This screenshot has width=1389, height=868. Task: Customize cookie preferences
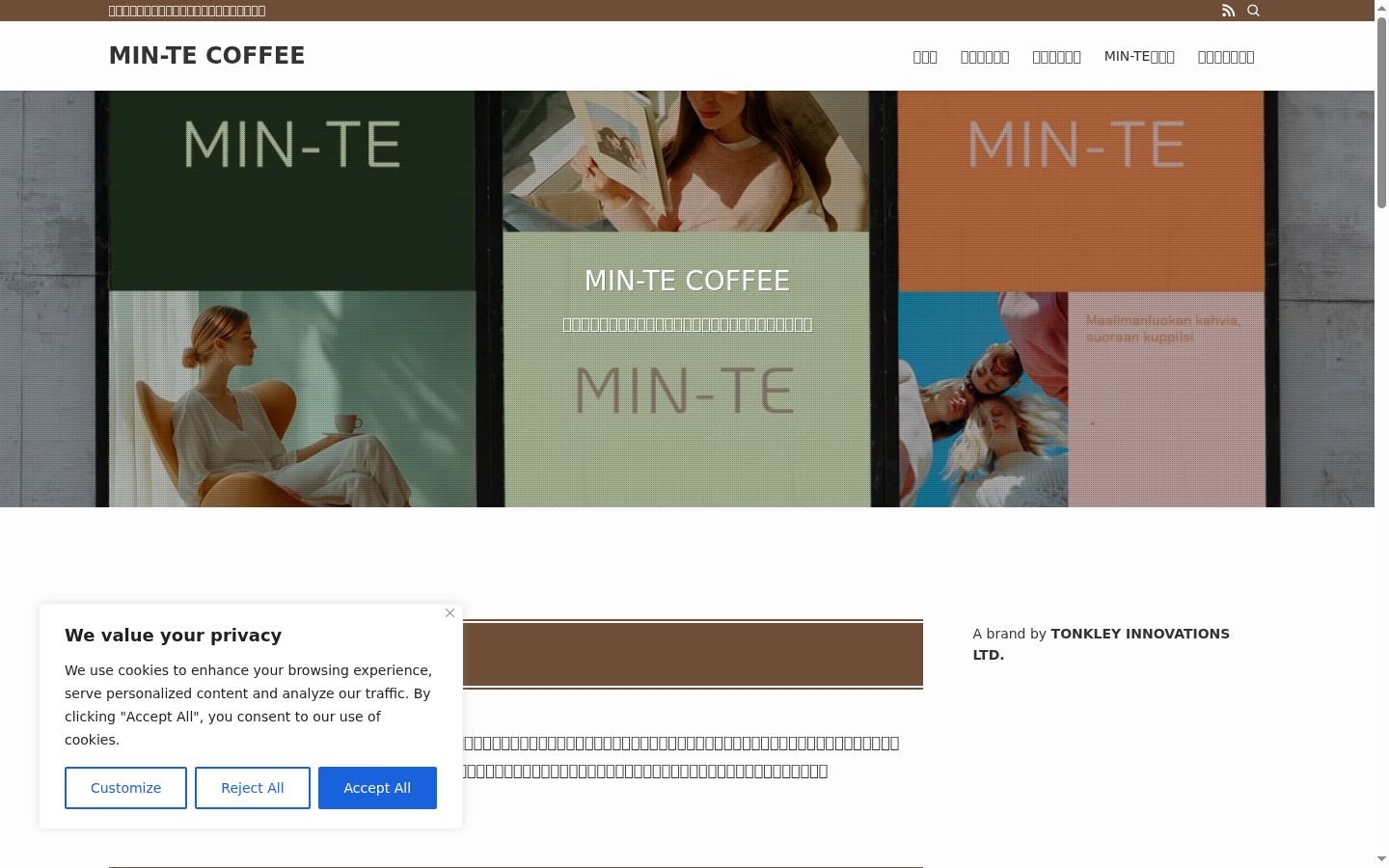[x=125, y=788]
